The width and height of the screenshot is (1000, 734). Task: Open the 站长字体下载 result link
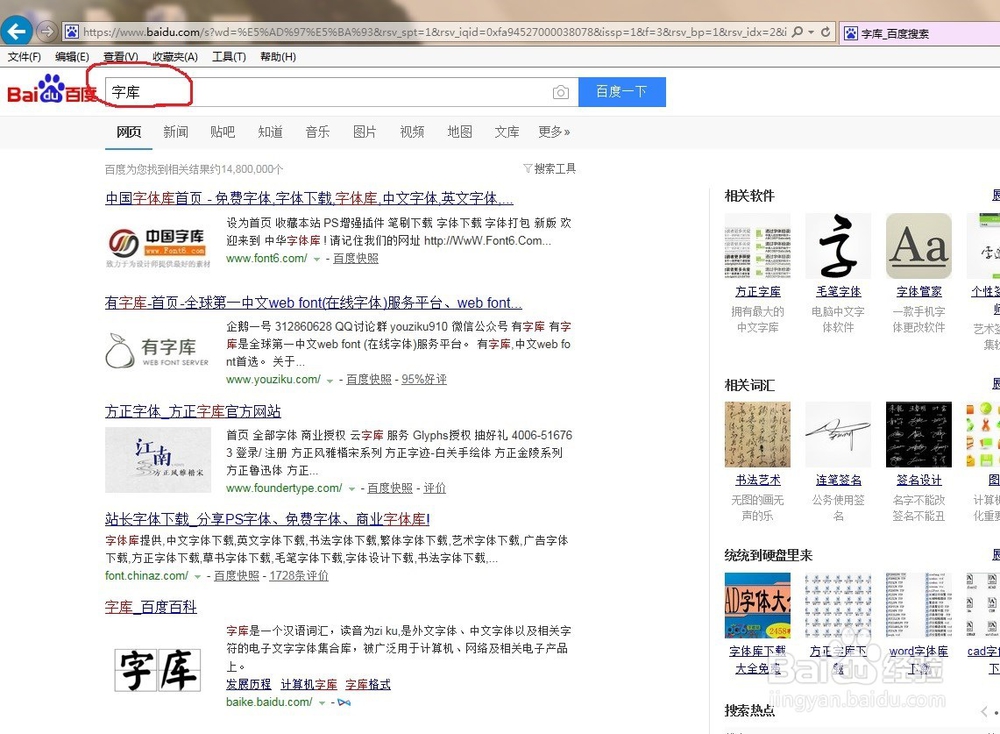[x=267, y=519]
